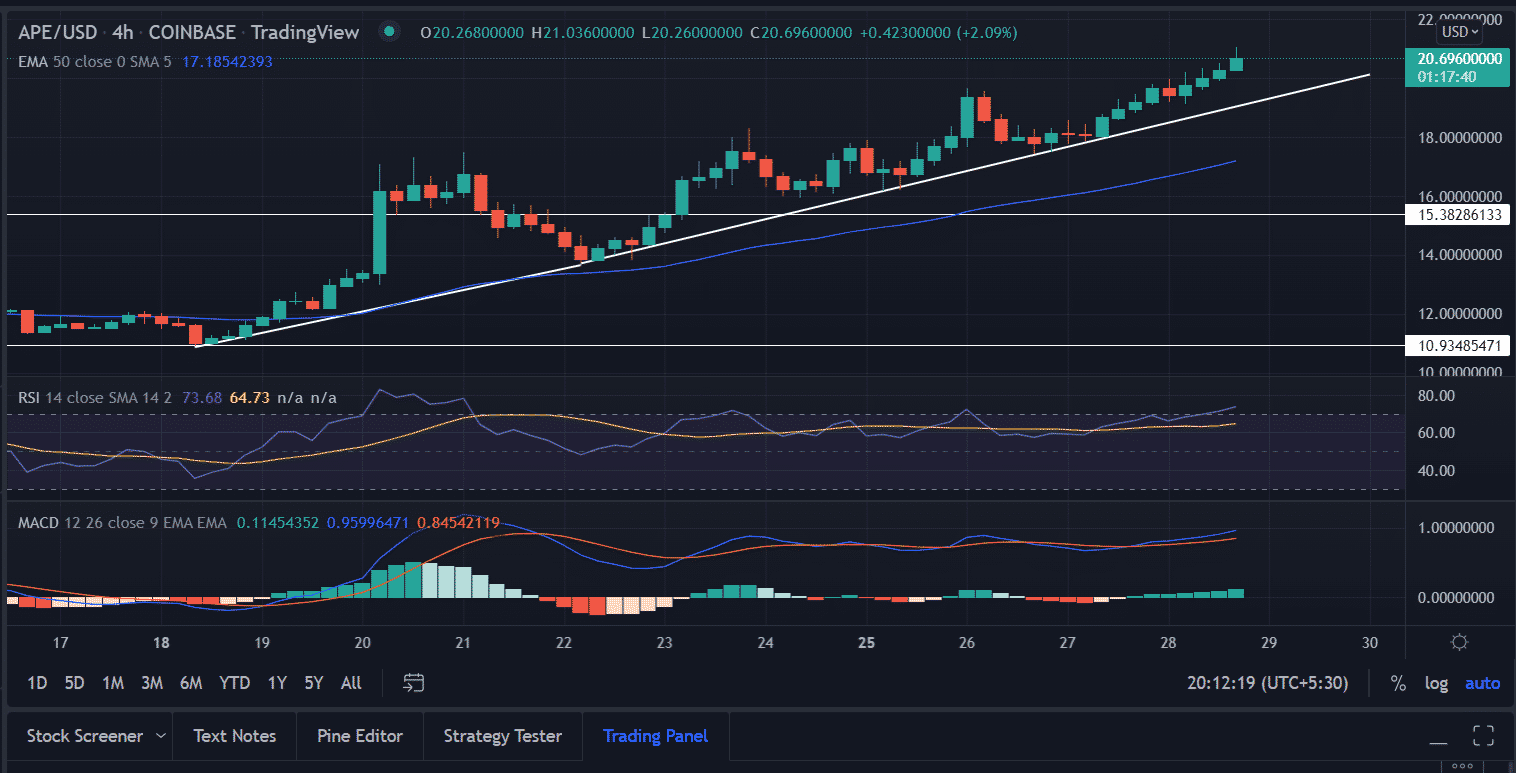This screenshot has height=773, width=1516.
Task: Toggle log scale mode
Action: [x=1436, y=683]
